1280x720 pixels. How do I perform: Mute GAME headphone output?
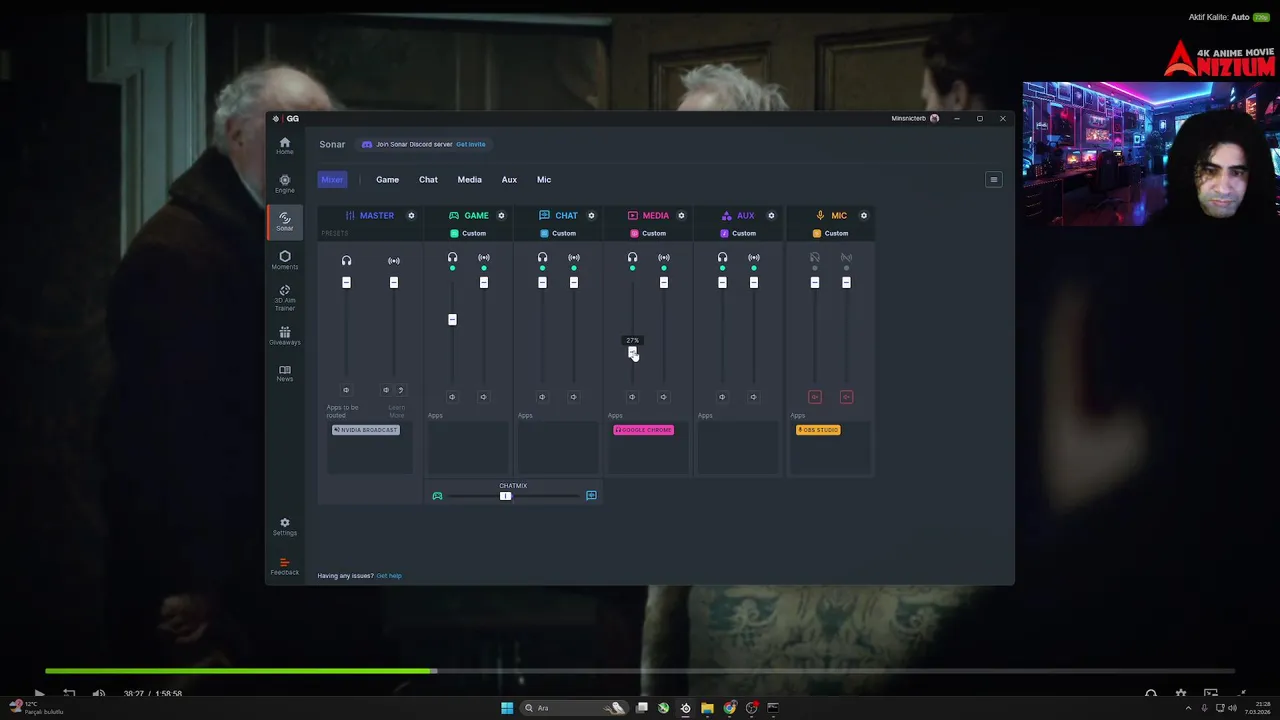[452, 397]
